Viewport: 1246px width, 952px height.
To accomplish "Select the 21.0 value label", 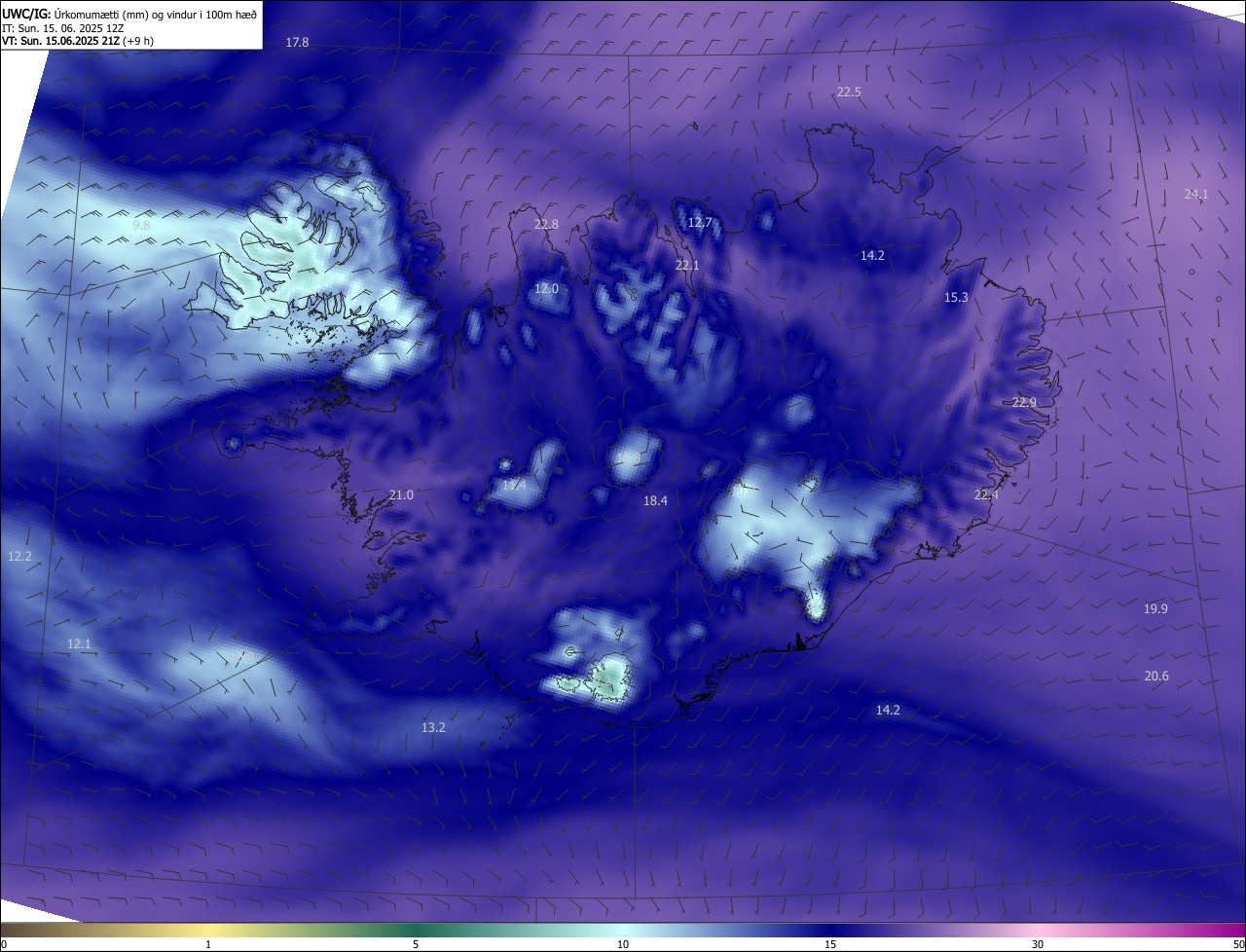I will (401, 495).
